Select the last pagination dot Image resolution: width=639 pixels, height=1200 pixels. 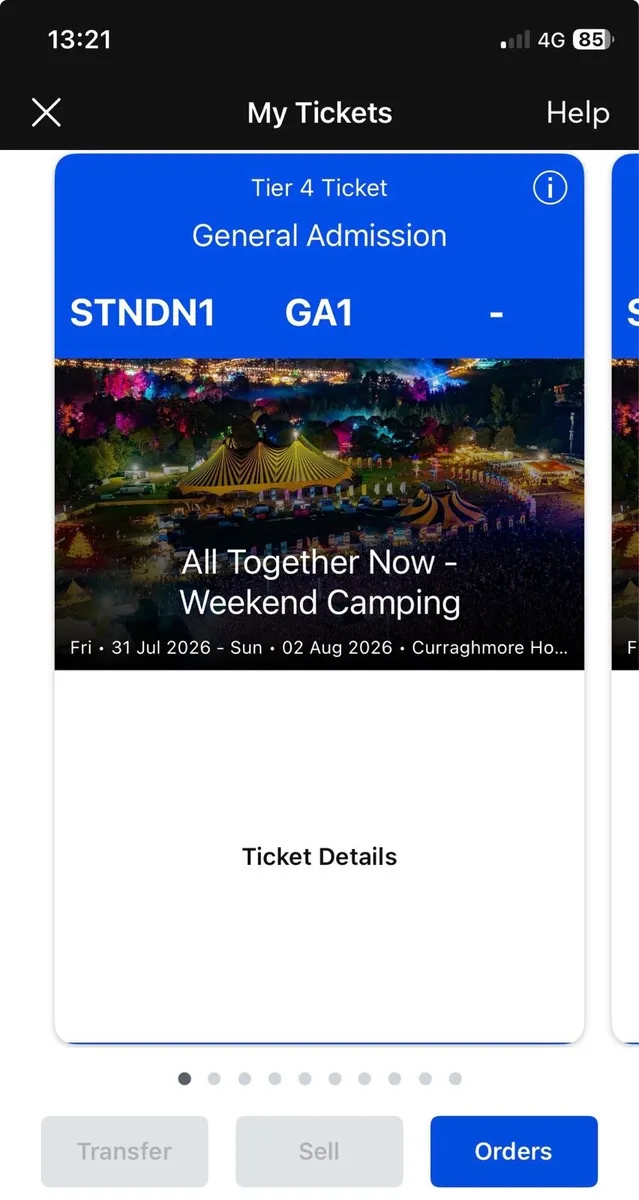pos(455,1078)
